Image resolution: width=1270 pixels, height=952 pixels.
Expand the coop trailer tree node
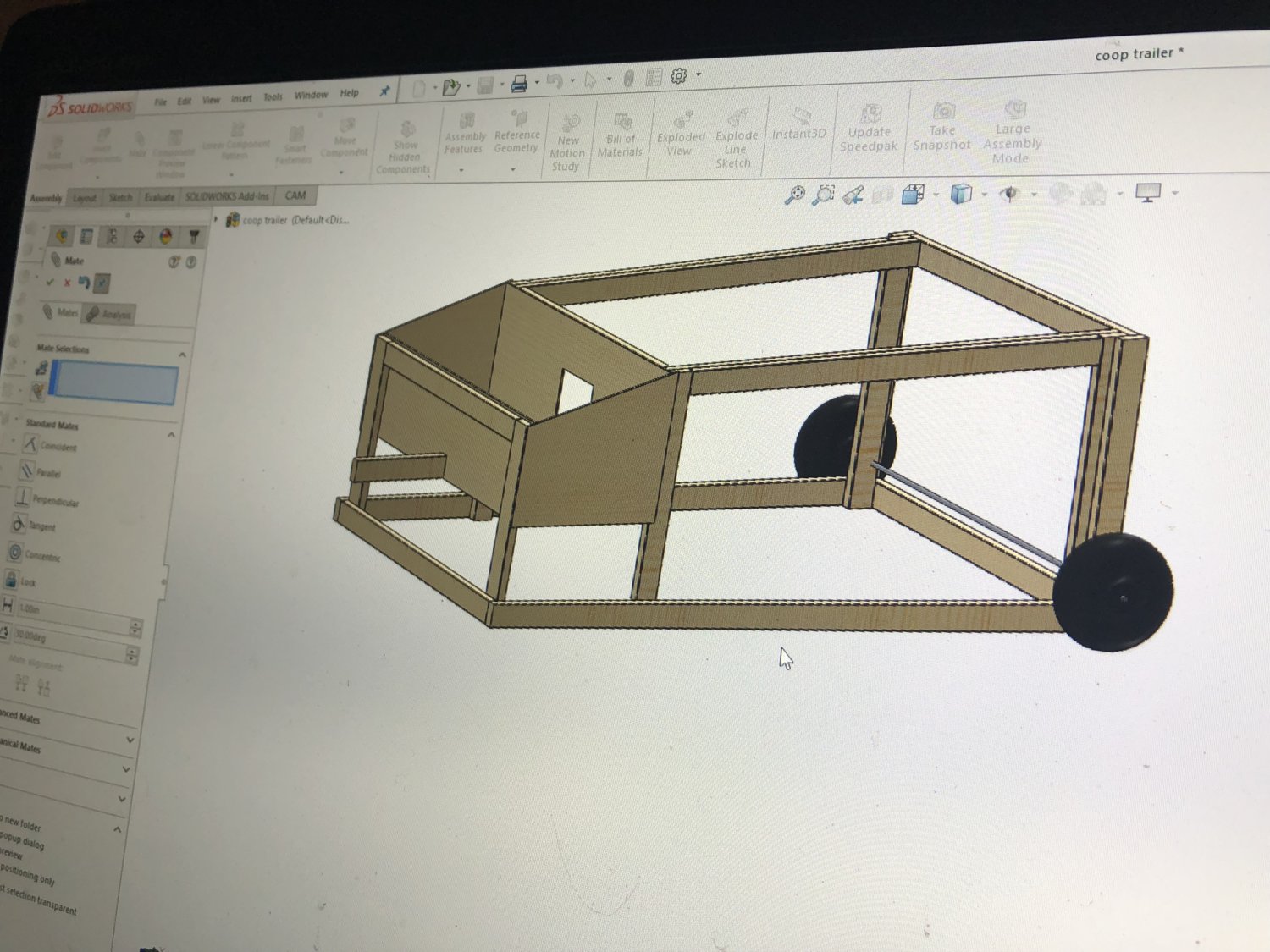[217, 220]
